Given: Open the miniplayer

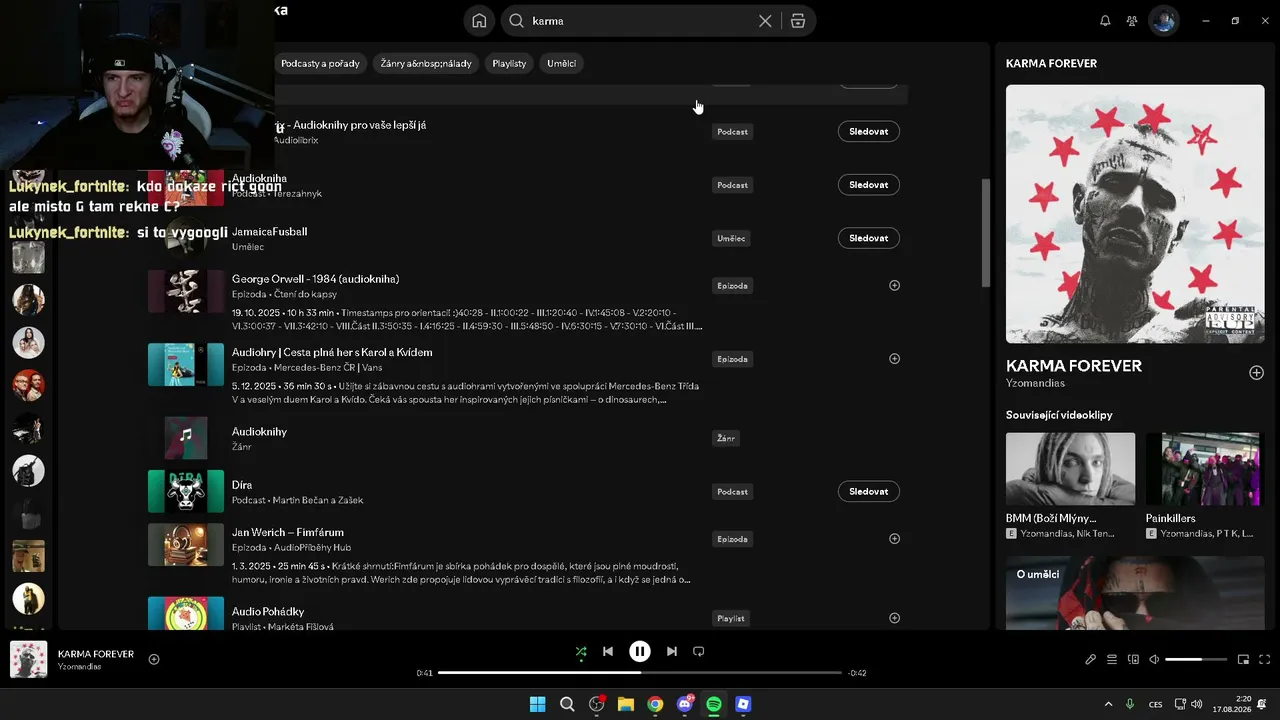Looking at the screenshot, I should point(1243,659).
